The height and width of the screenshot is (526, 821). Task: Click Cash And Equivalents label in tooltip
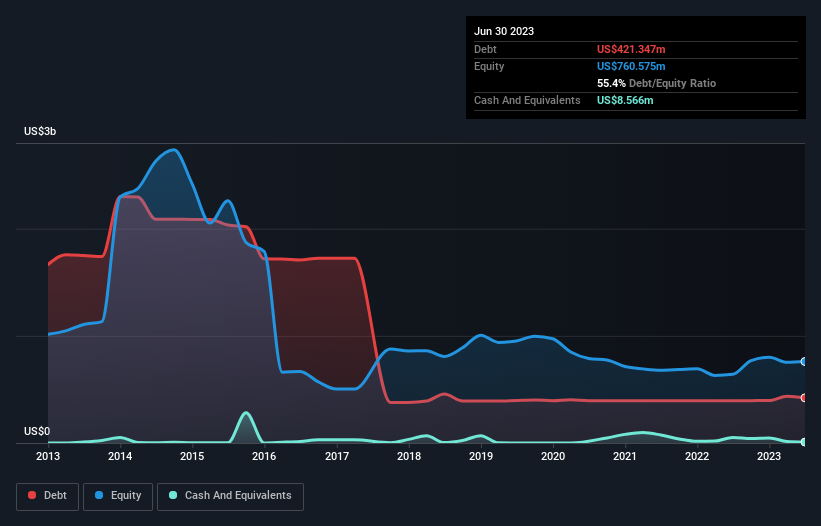coord(527,100)
